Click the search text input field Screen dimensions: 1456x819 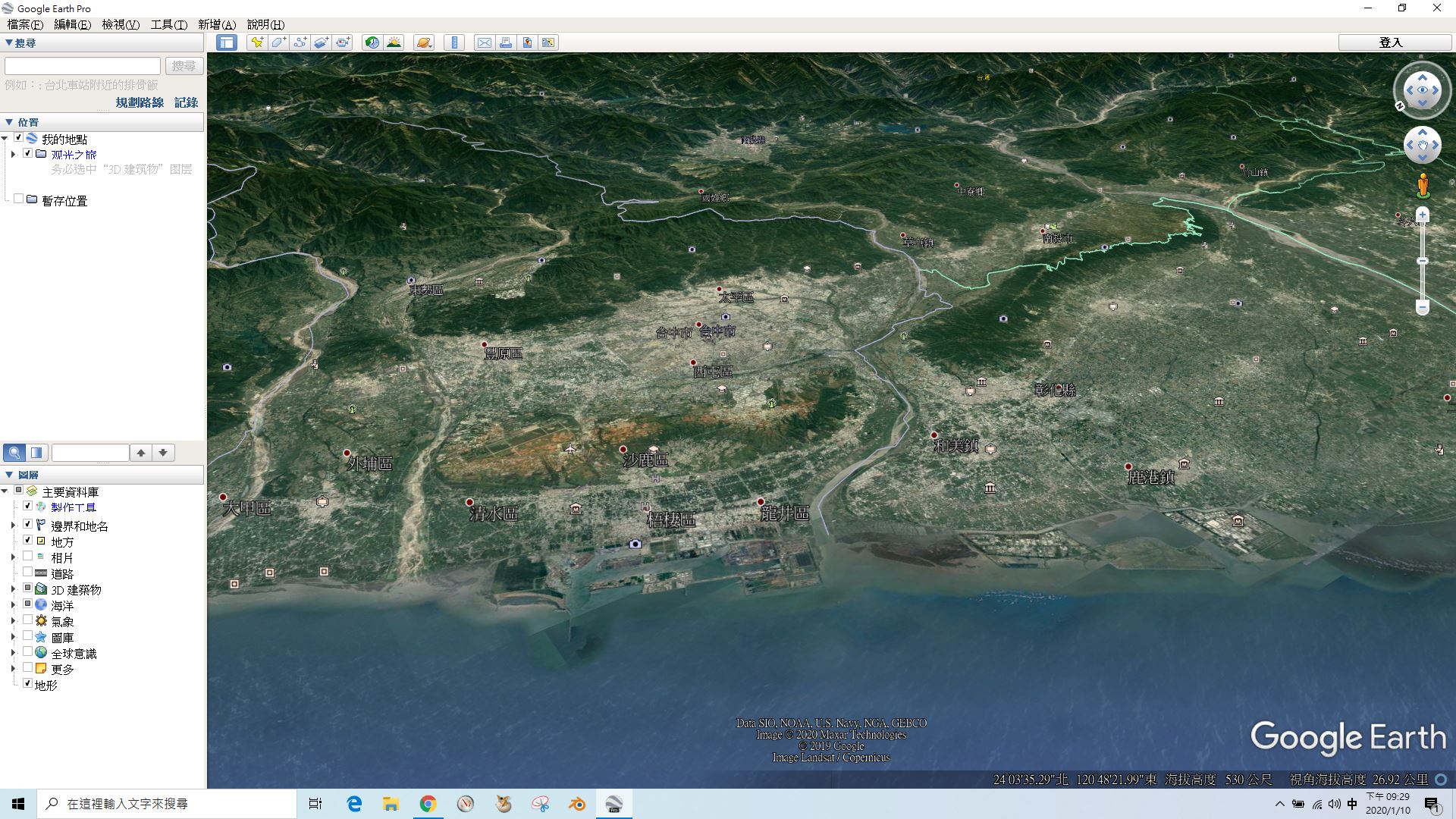coord(83,66)
